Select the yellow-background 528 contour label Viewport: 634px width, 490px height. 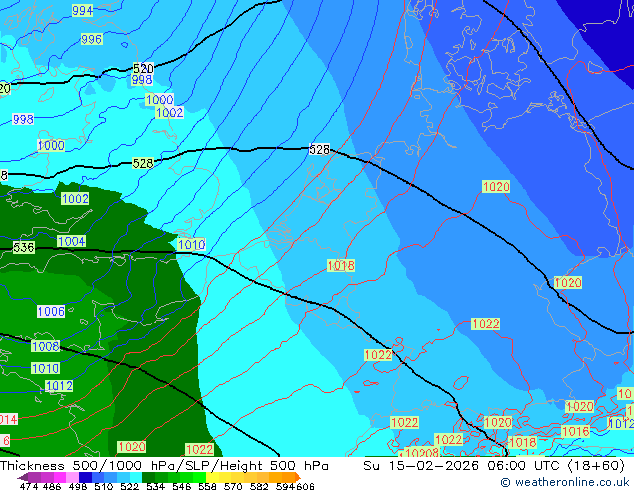pos(143,163)
